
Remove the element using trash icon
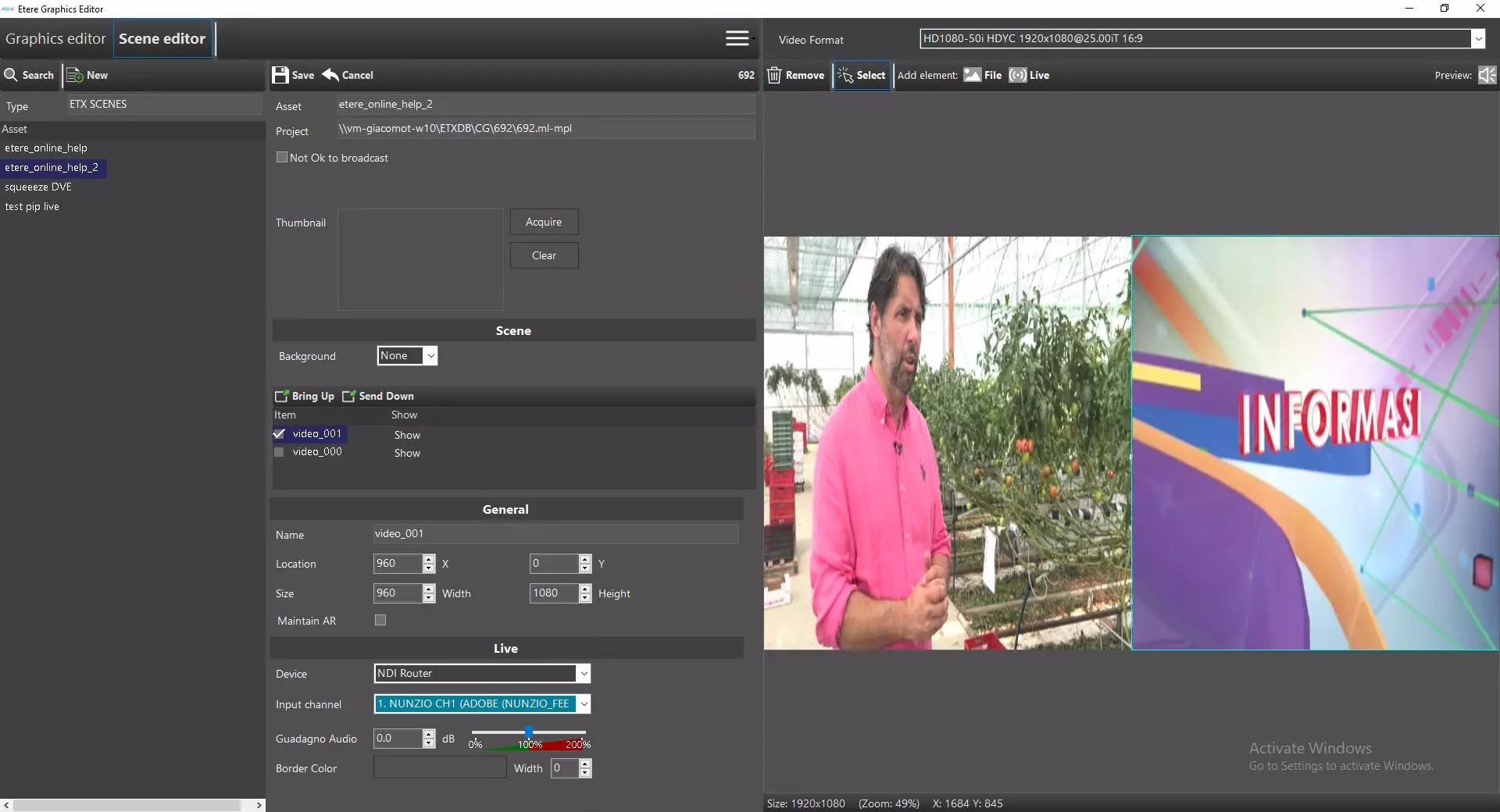point(774,75)
